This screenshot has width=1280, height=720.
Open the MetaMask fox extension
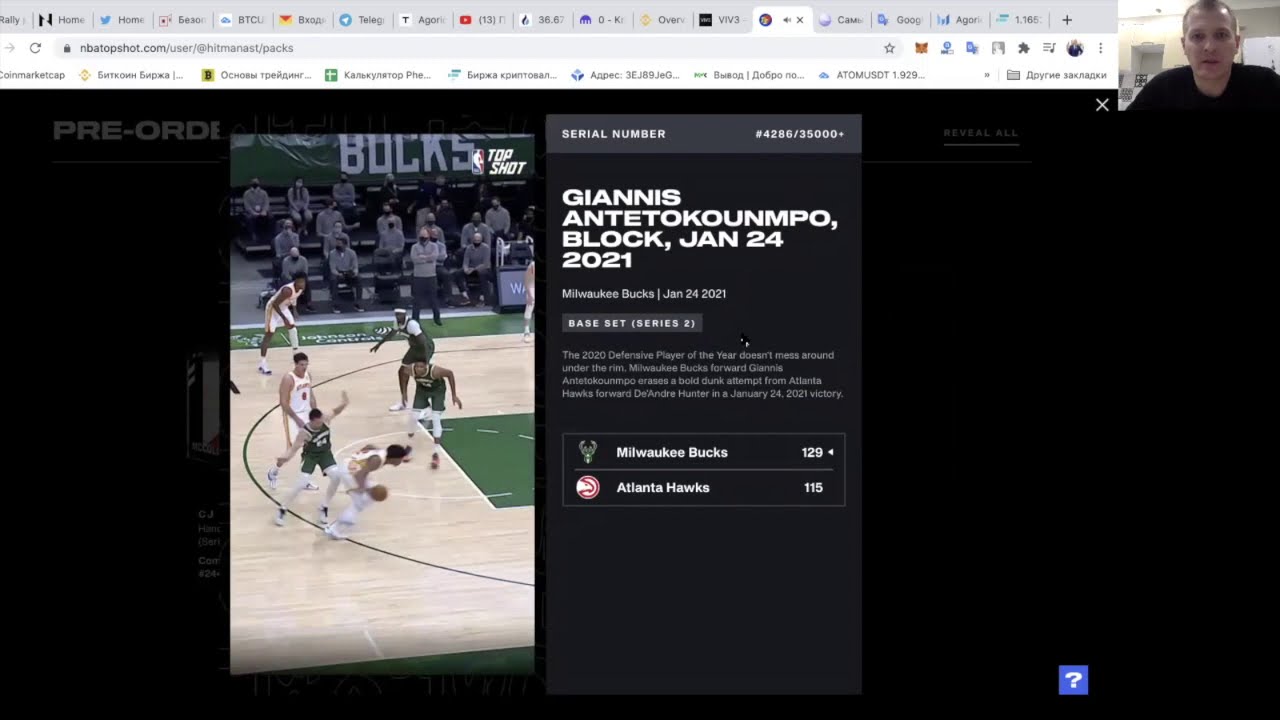tap(921, 48)
